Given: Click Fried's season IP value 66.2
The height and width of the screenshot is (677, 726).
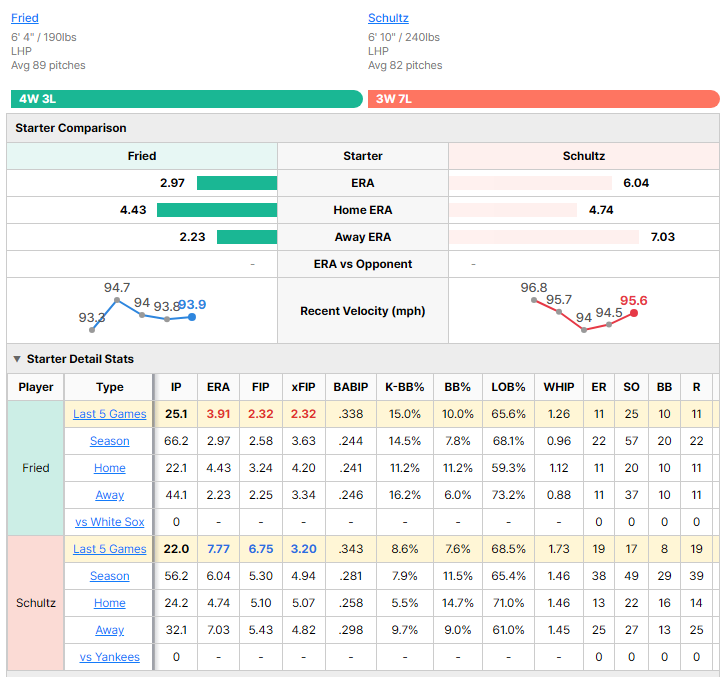Looking at the screenshot, I should point(176,441).
